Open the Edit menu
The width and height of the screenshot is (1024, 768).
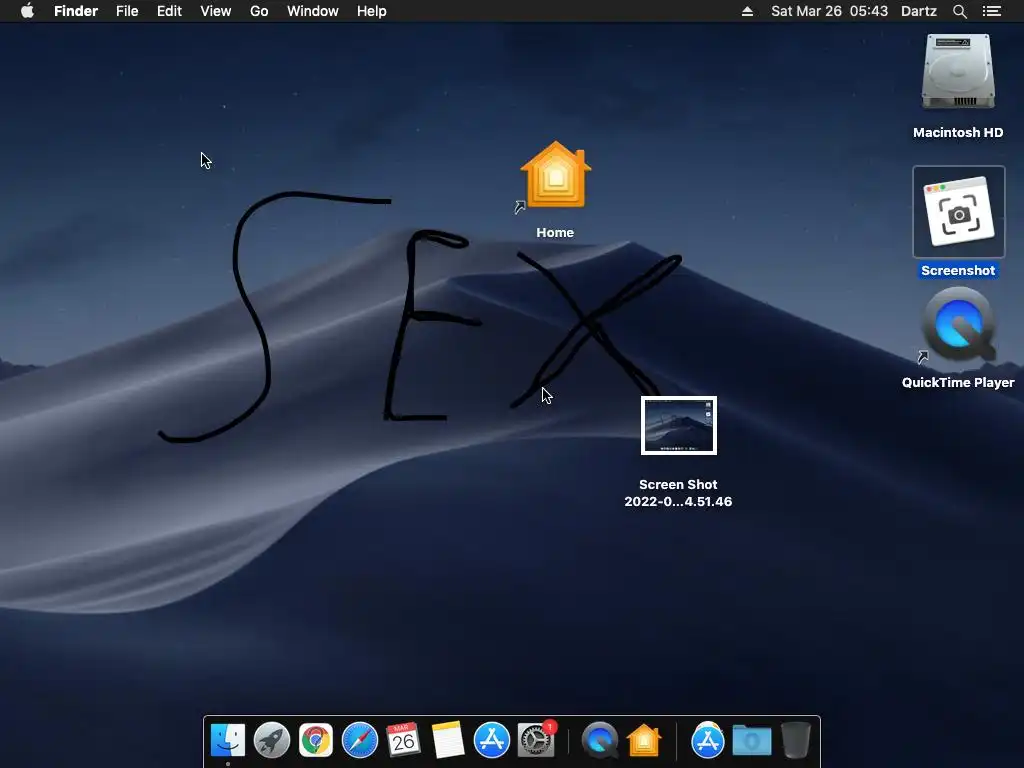tap(169, 11)
